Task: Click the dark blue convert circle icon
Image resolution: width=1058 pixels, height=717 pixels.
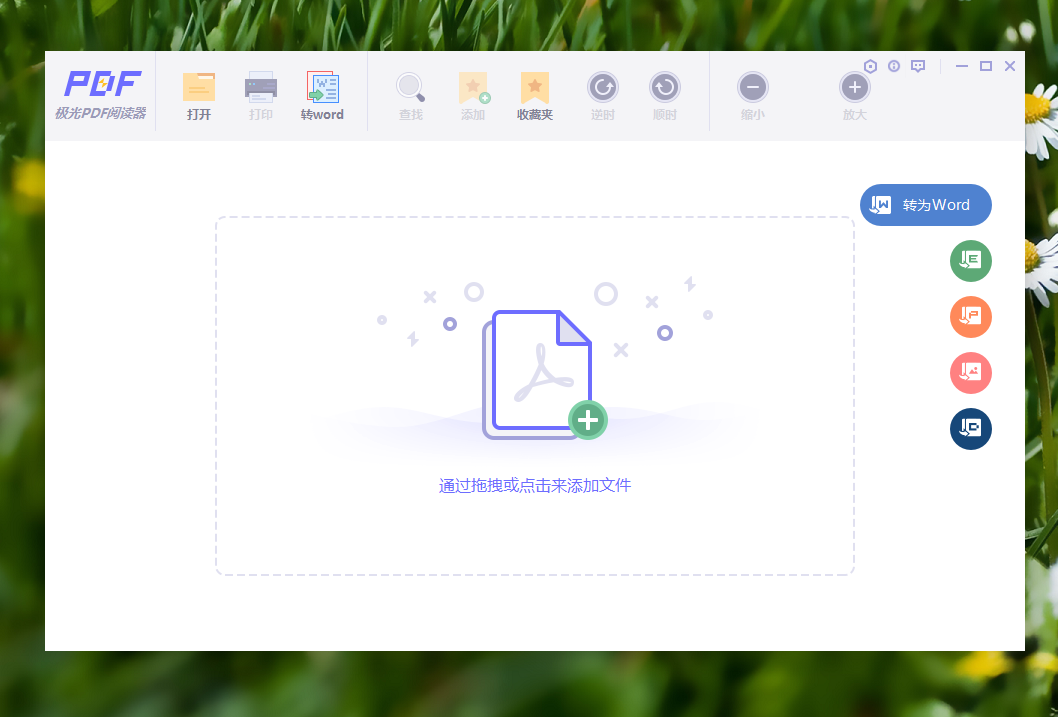Action: (x=971, y=429)
